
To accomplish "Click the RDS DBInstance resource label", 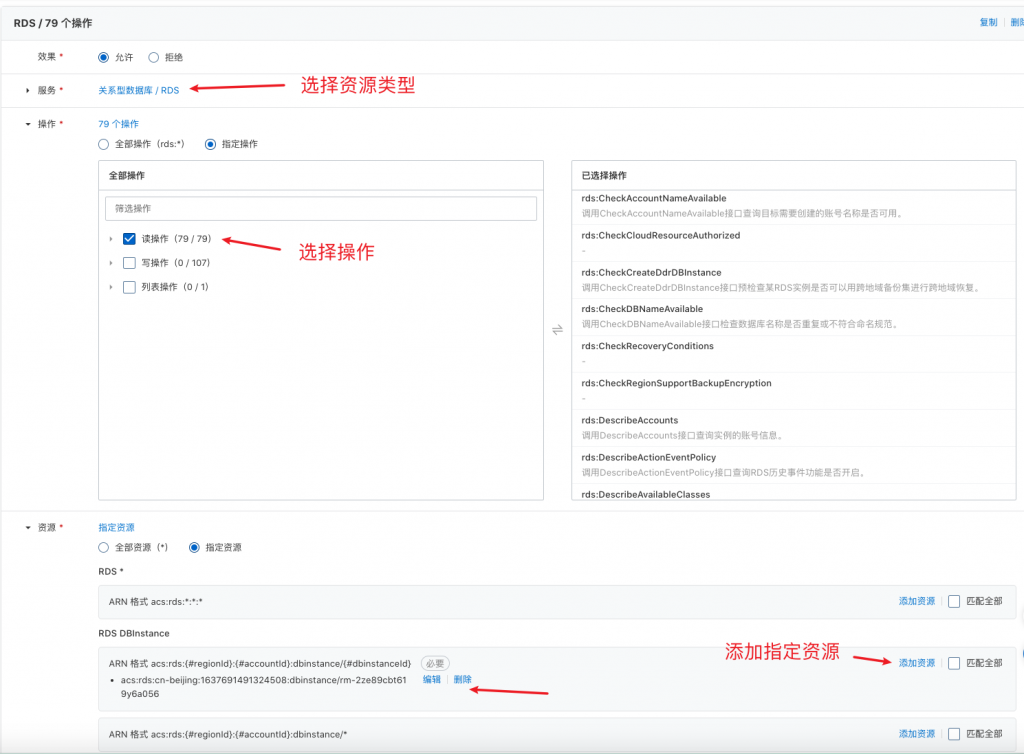I will tap(134, 634).
